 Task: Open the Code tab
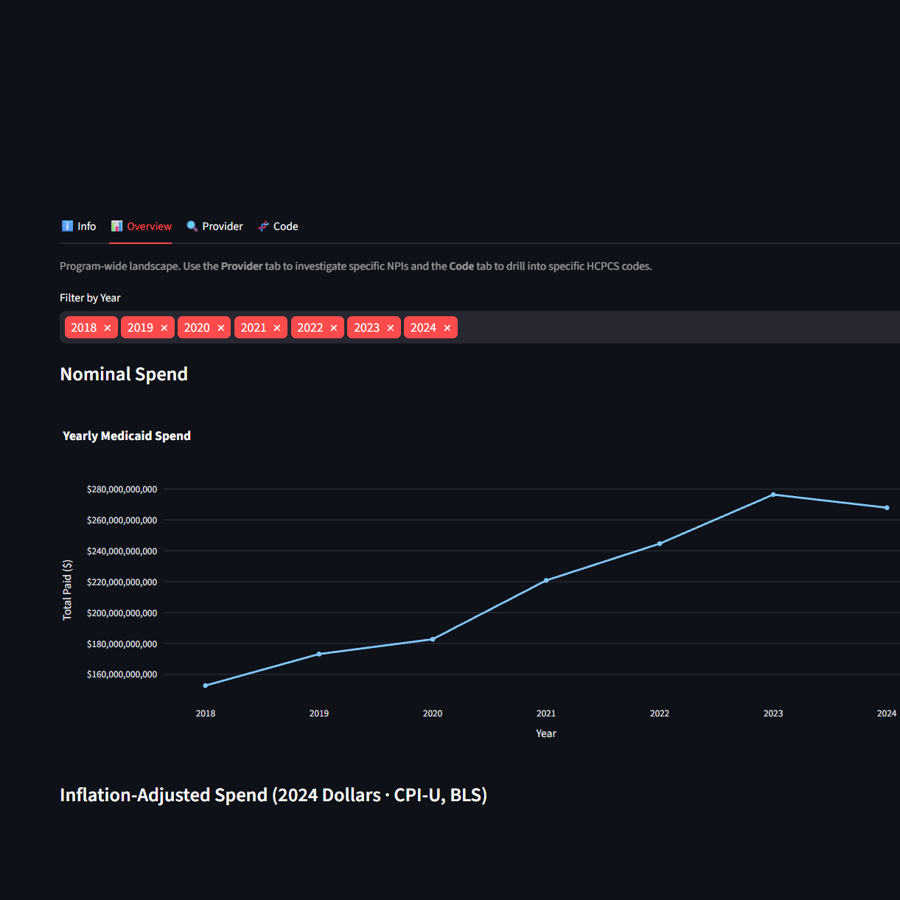(278, 226)
